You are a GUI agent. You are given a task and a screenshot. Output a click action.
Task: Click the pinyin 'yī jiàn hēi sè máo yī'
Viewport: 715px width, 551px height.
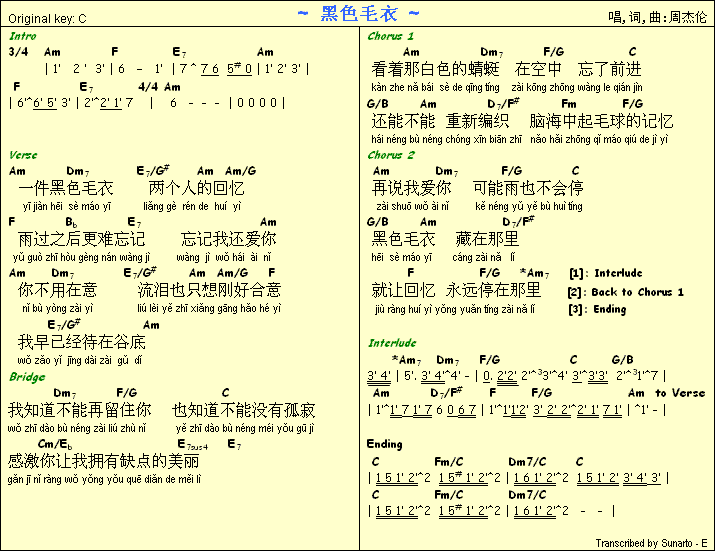[67, 207]
